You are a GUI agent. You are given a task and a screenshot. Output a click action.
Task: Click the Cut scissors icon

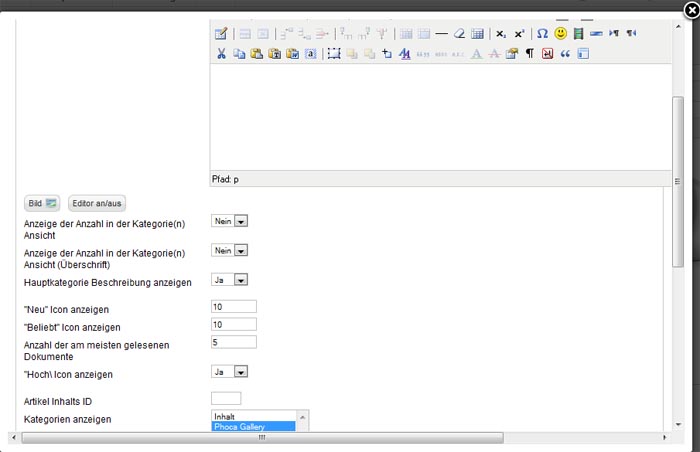click(221, 53)
